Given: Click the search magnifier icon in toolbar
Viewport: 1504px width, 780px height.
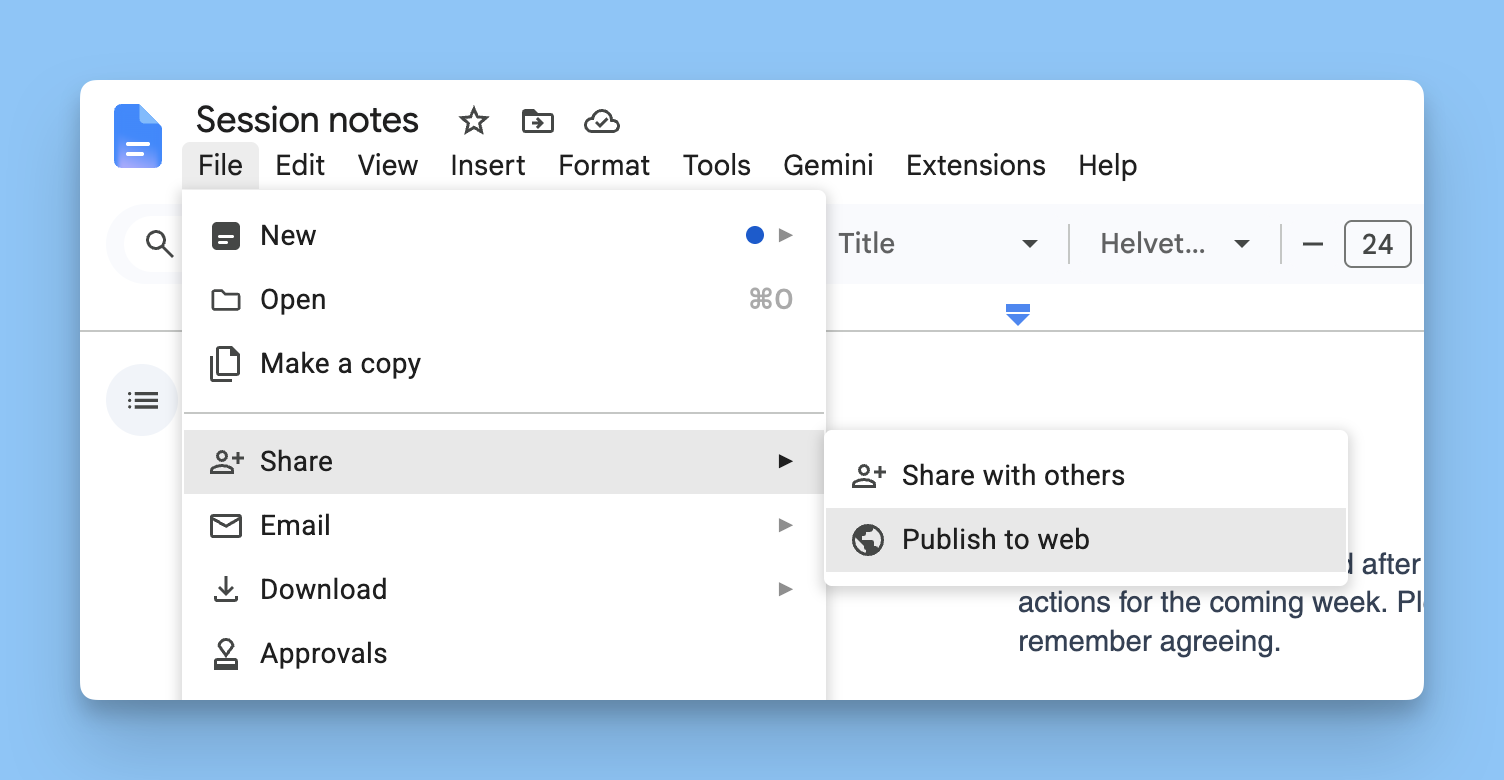Looking at the screenshot, I should 159,243.
